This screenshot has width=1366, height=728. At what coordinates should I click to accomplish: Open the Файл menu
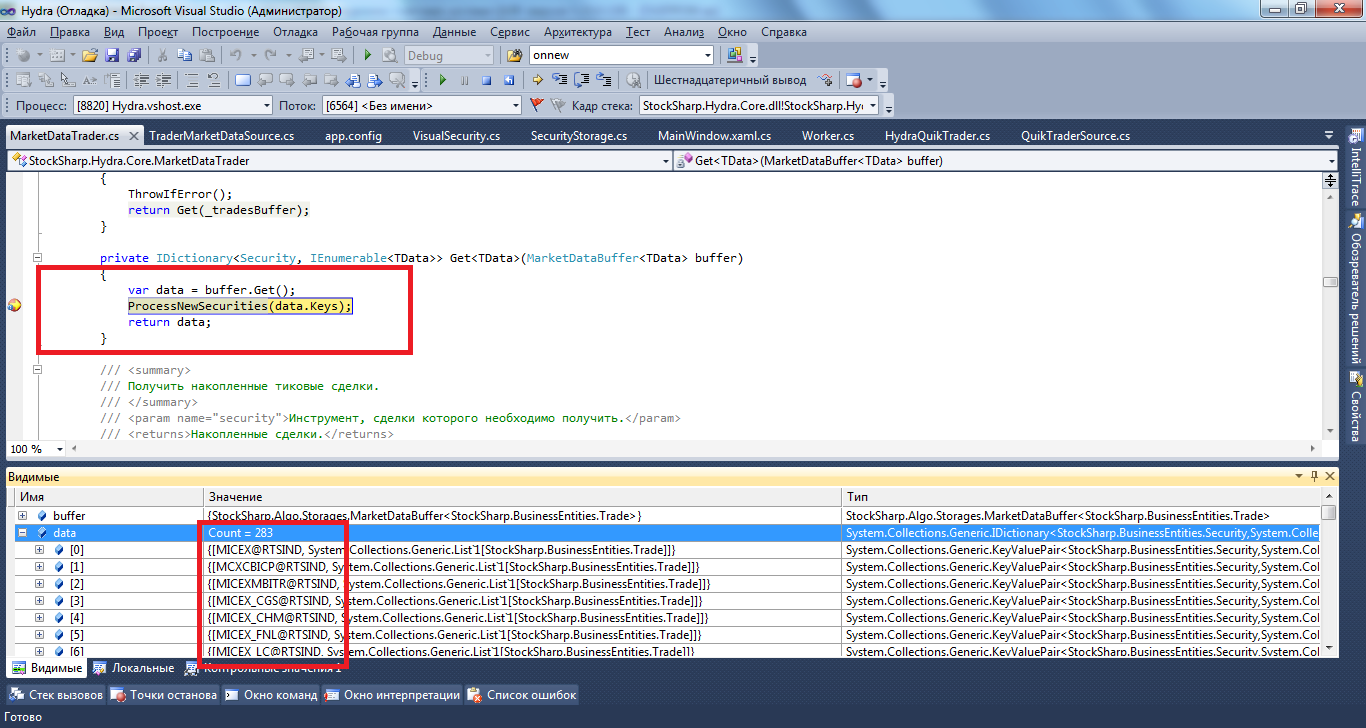point(21,32)
